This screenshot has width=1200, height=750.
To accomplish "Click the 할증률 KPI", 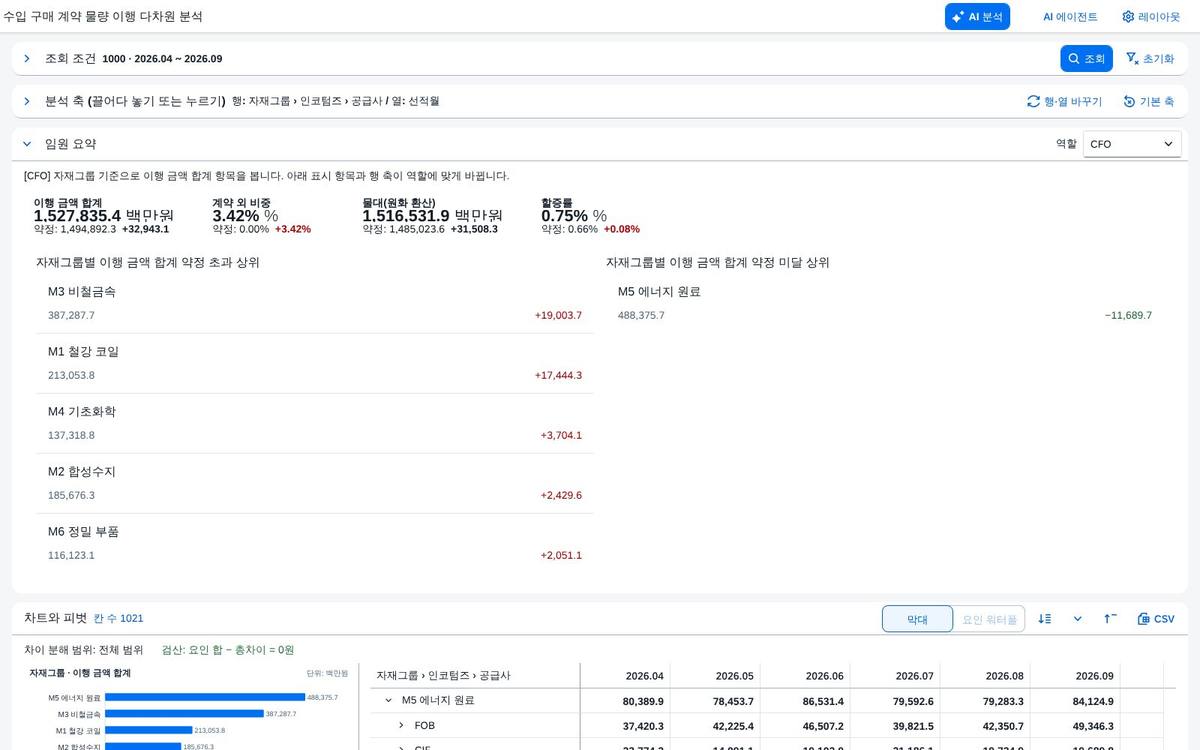I will [x=591, y=215].
